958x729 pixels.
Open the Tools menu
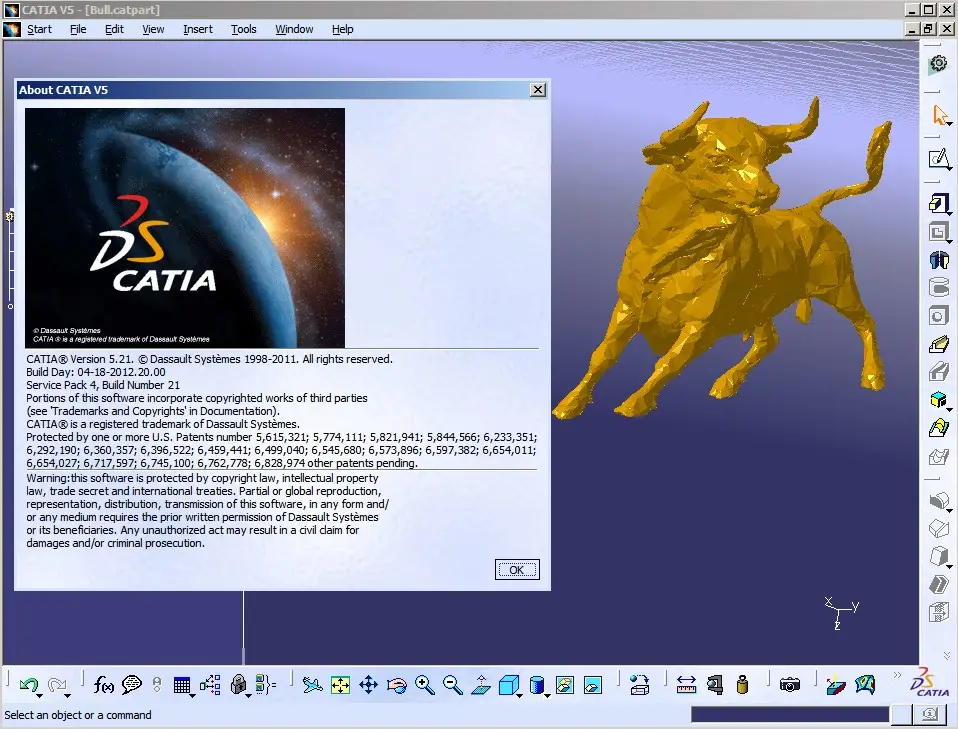[243, 29]
